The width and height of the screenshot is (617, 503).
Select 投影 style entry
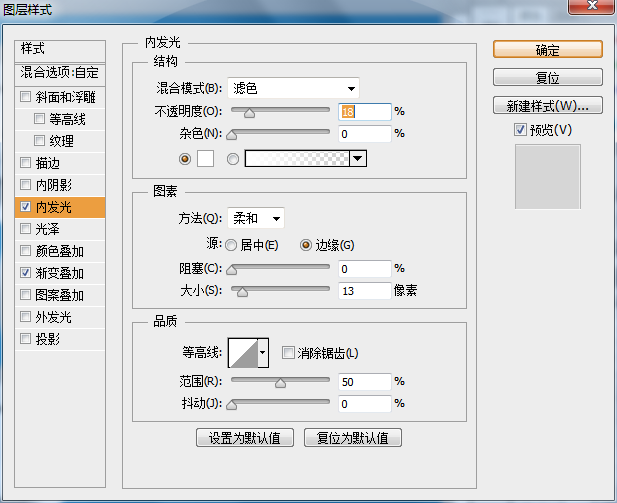point(60,339)
